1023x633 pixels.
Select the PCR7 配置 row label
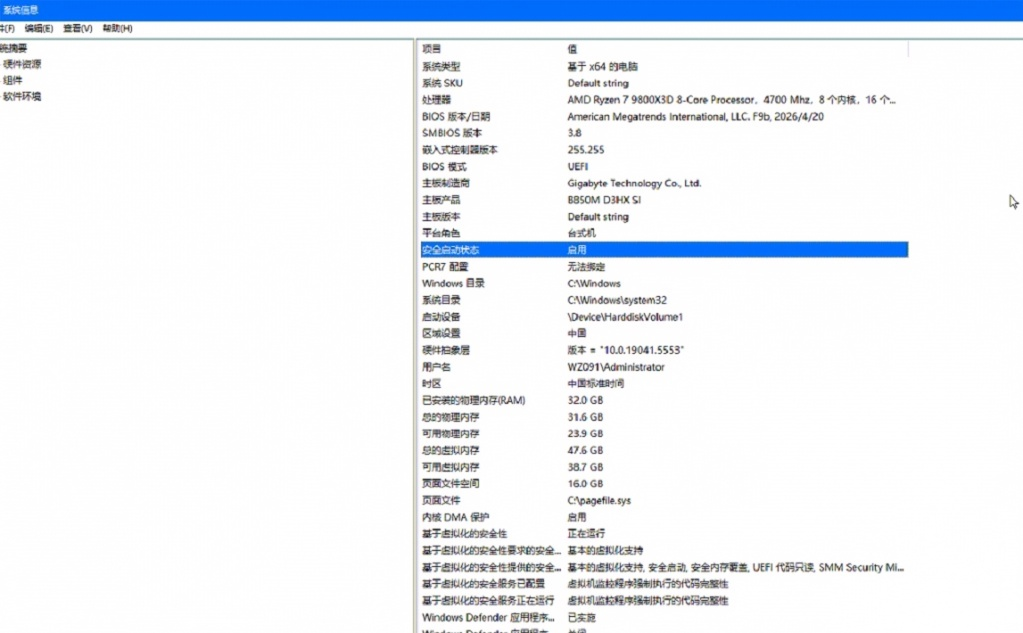pyautogui.click(x=445, y=267)
